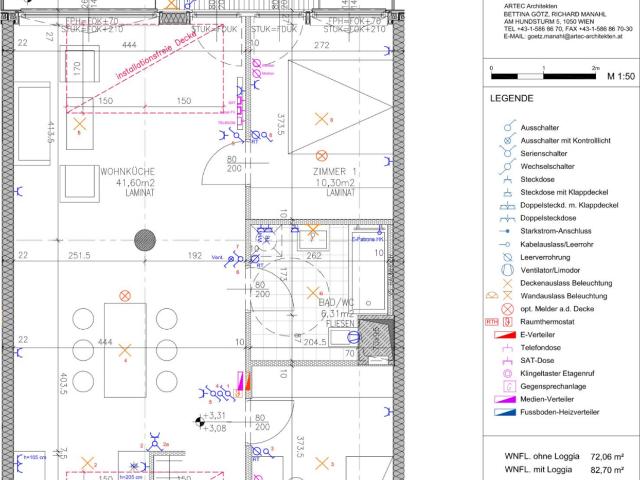Select the Doppelsteckd. m. Klappdeckel legend symbol
Screen dimensions: 640x480
(507, 205)
